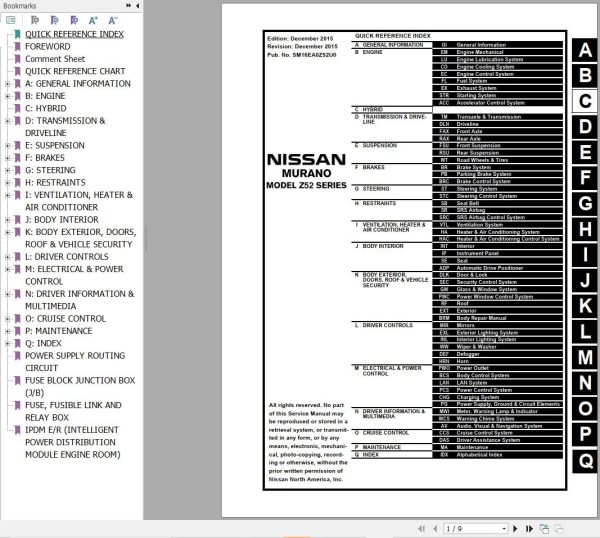Click the H index tab on page
The height and width of the screenshot is (538, 600).
click(585, 229)
